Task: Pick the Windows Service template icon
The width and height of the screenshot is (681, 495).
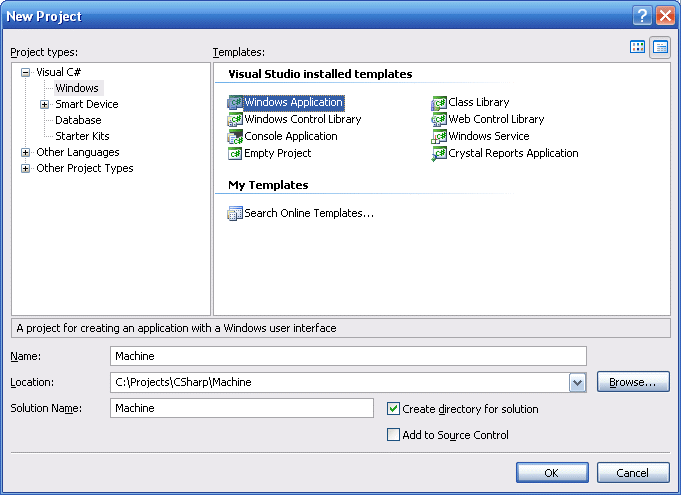Action: click(439, 137)
